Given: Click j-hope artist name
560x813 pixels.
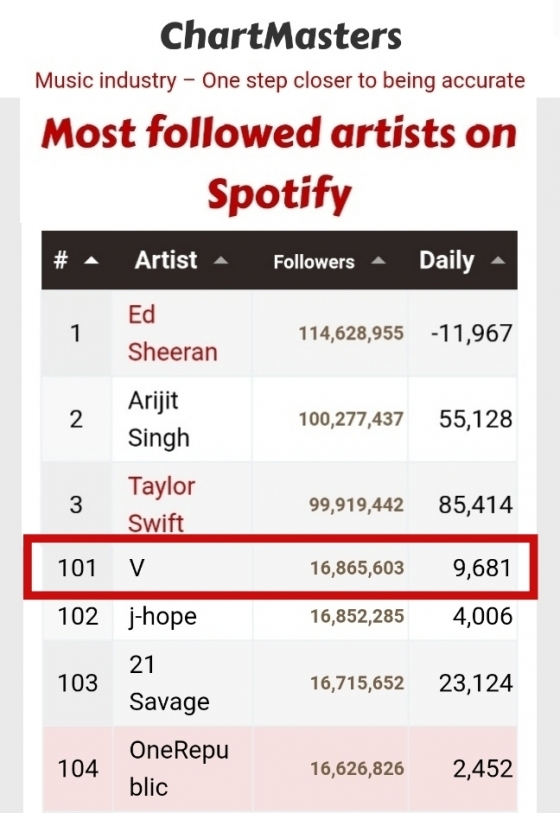Looking at the screenshot, I should (163, 617).
